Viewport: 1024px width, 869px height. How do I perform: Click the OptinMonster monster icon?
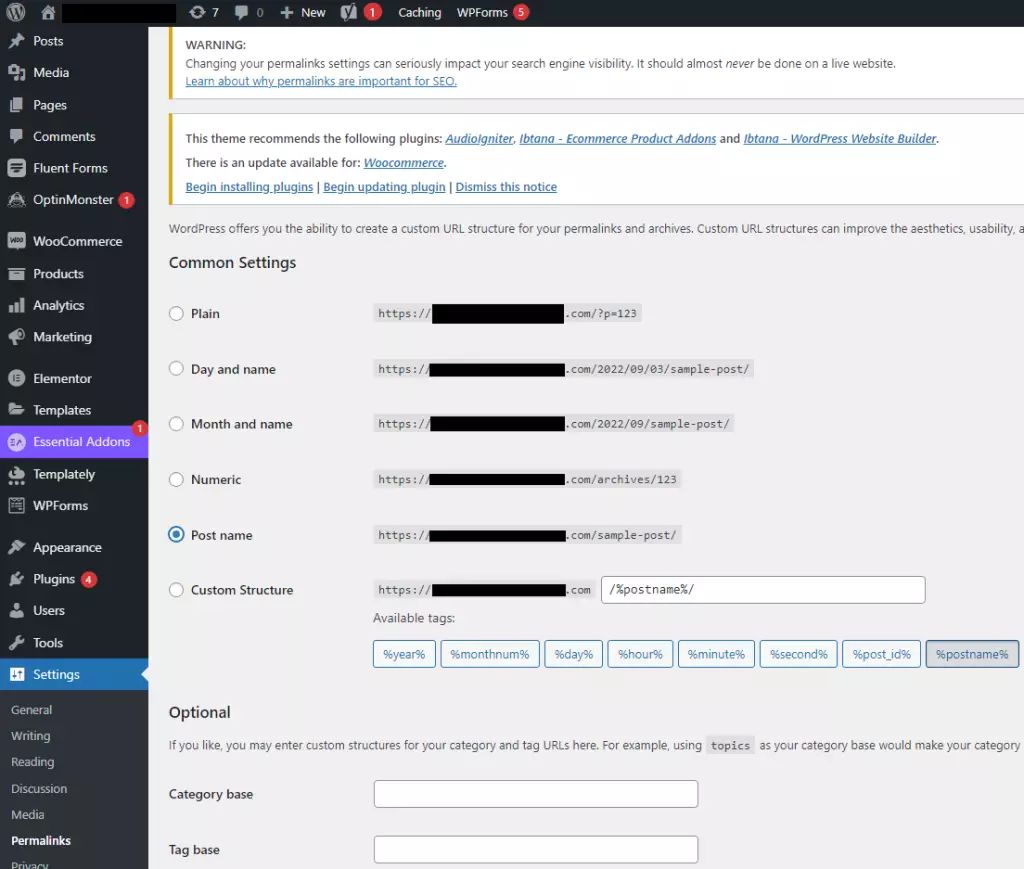(16, 200)
